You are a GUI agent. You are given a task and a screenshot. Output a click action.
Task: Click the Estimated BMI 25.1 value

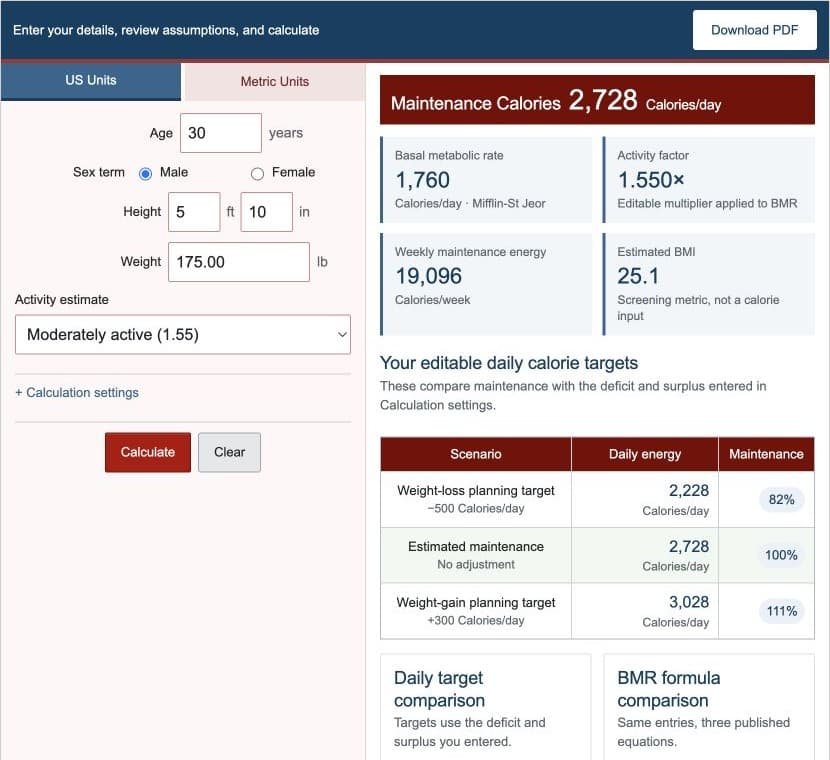(x=638, y=276)
